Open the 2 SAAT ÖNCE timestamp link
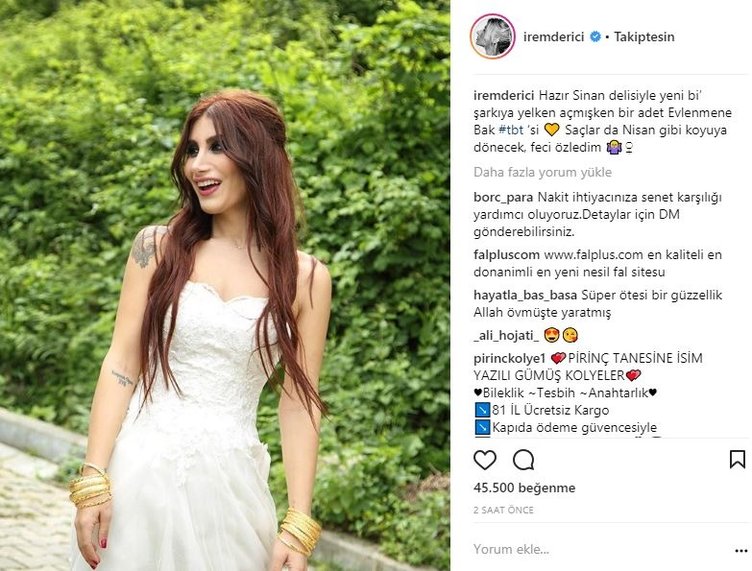752x571 pixels. coord(503,510)
